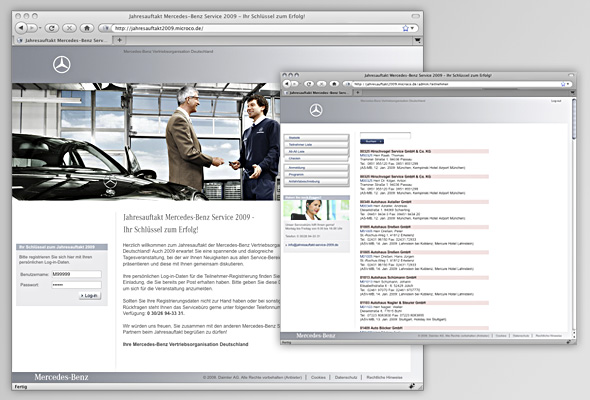590x400 pixels.
Task: Click the blue Suchen button
Action: click(x=372, y=141)
